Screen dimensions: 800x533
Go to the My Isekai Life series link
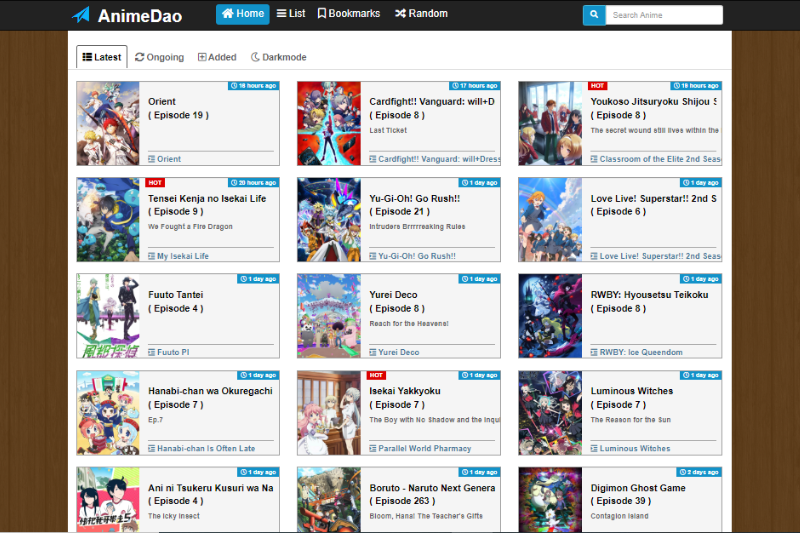(179, 256)
